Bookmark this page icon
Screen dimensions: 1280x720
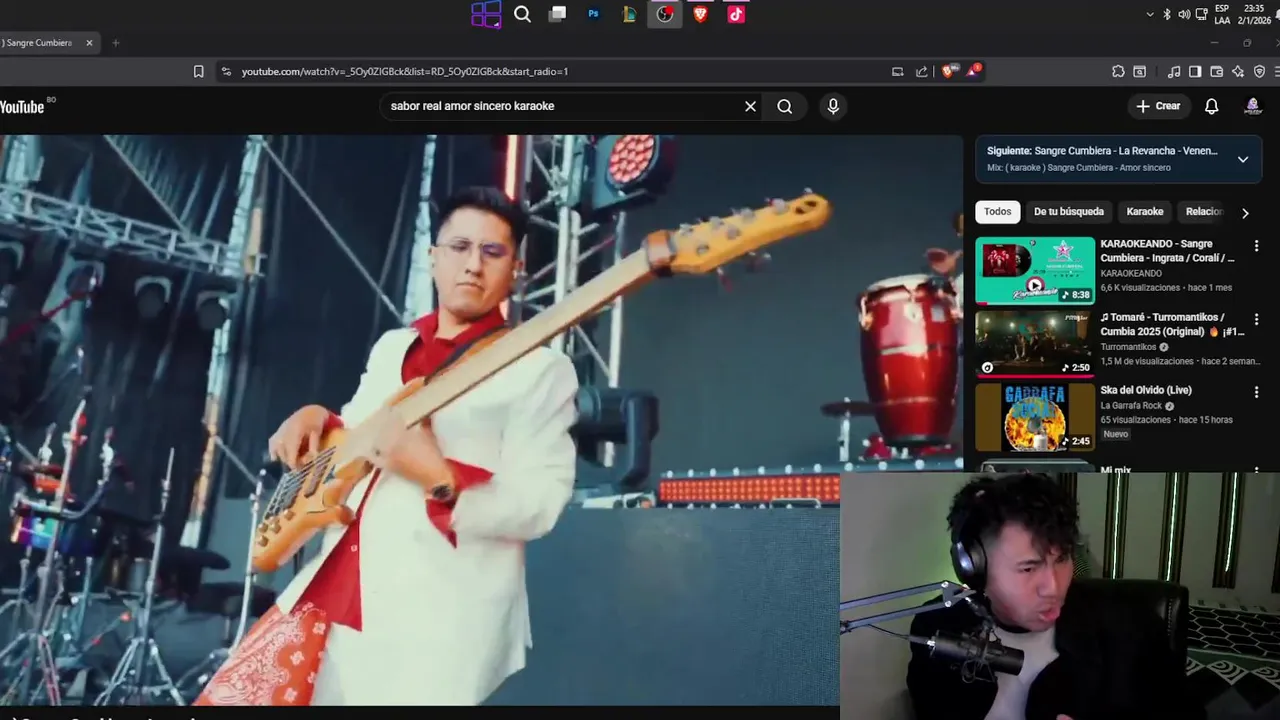pos(199,71)
